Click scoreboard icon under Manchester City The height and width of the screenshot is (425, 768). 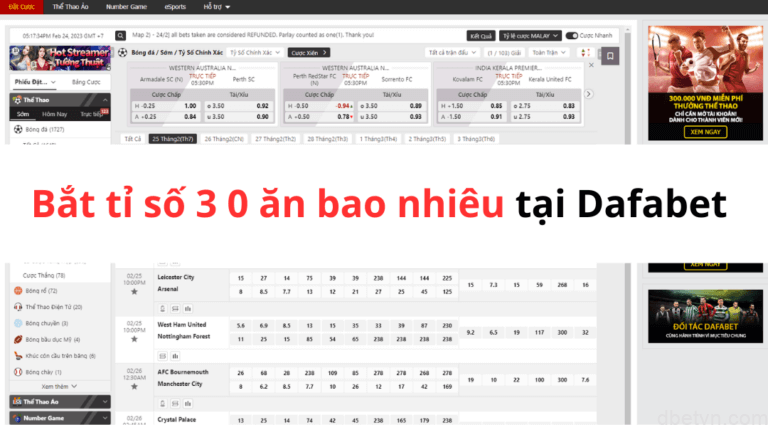pos(175,403)
